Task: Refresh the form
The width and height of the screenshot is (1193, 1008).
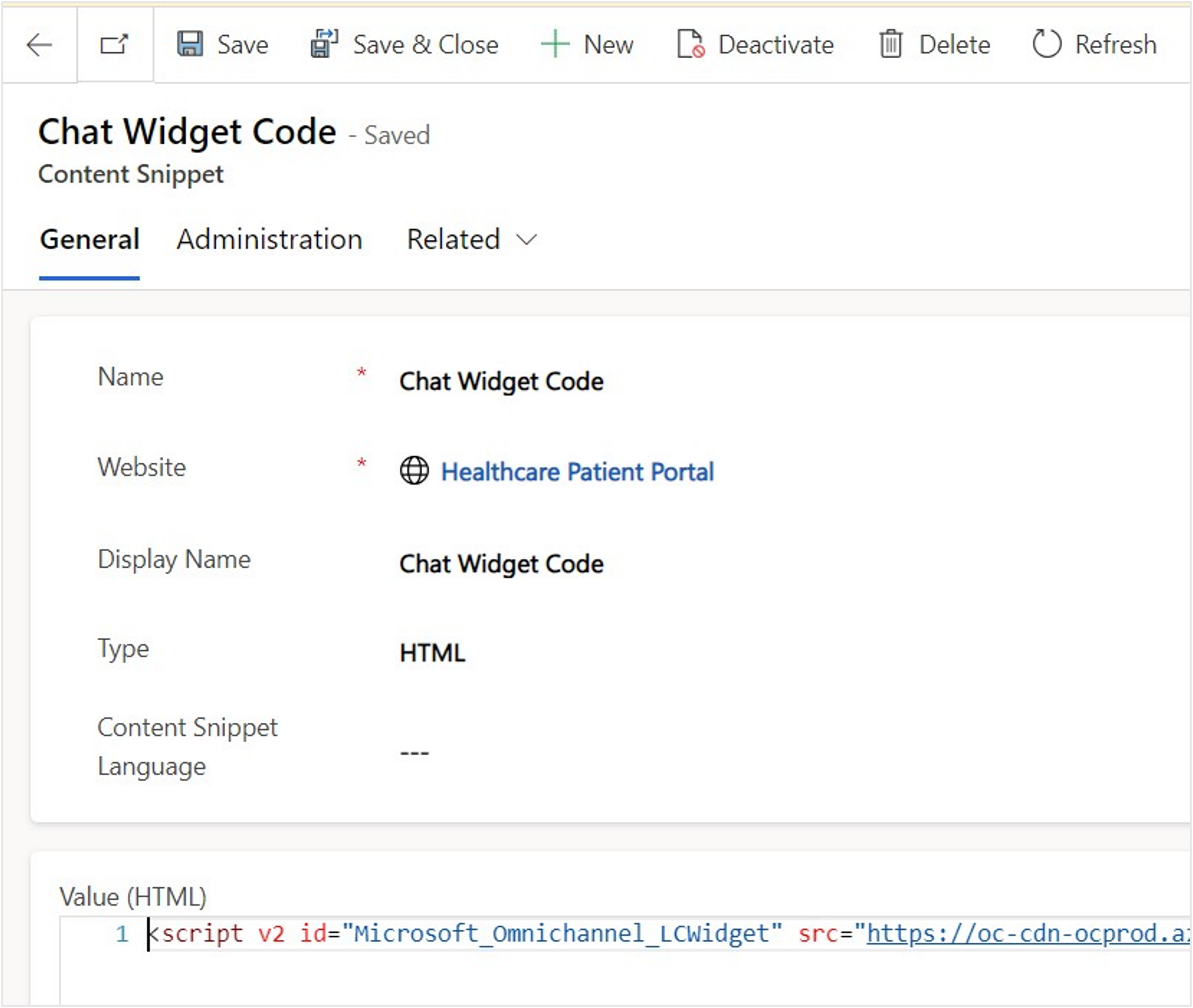Action: (x=1095, y=44)
